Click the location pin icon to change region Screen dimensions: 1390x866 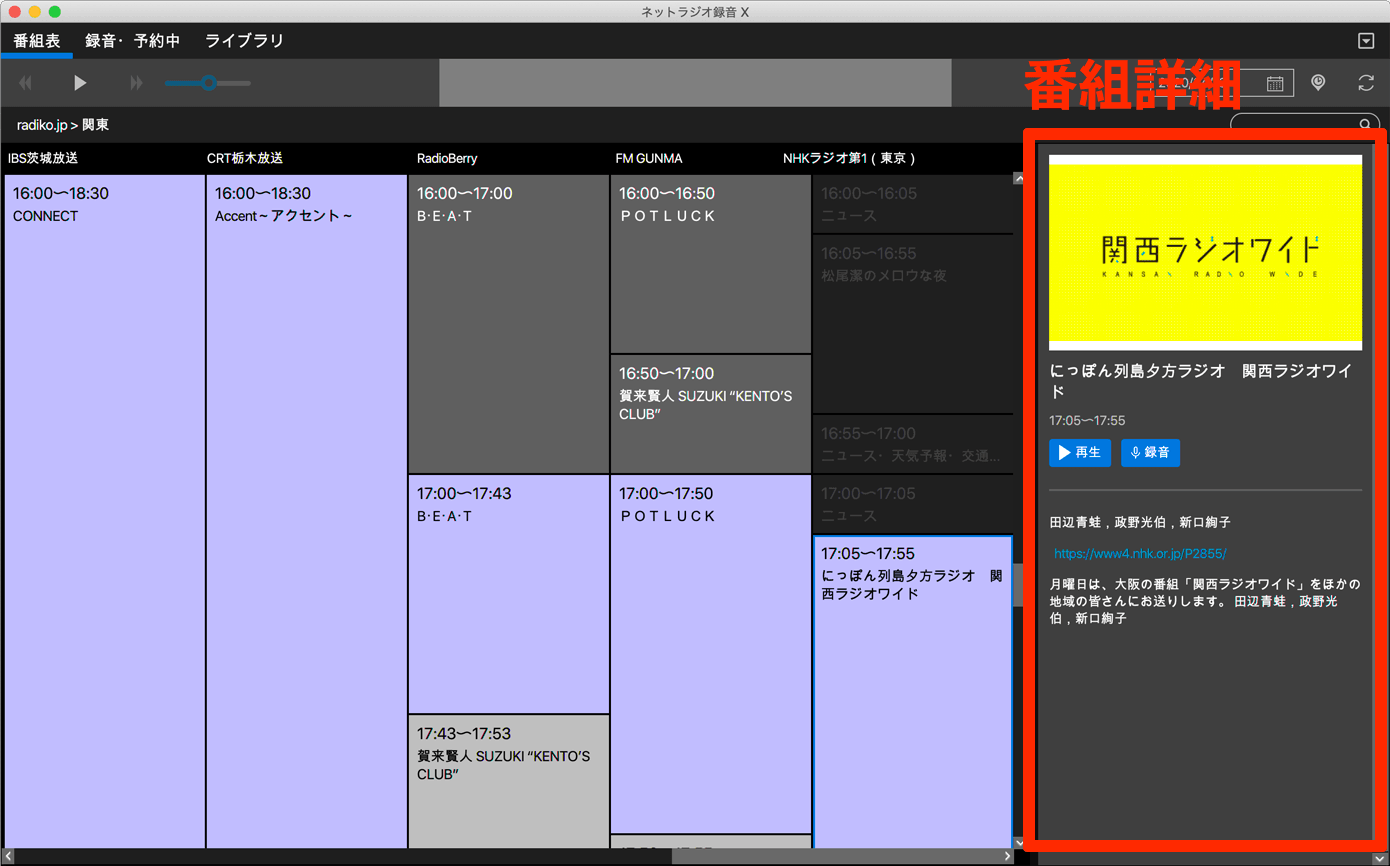[x=1317, y=83]
